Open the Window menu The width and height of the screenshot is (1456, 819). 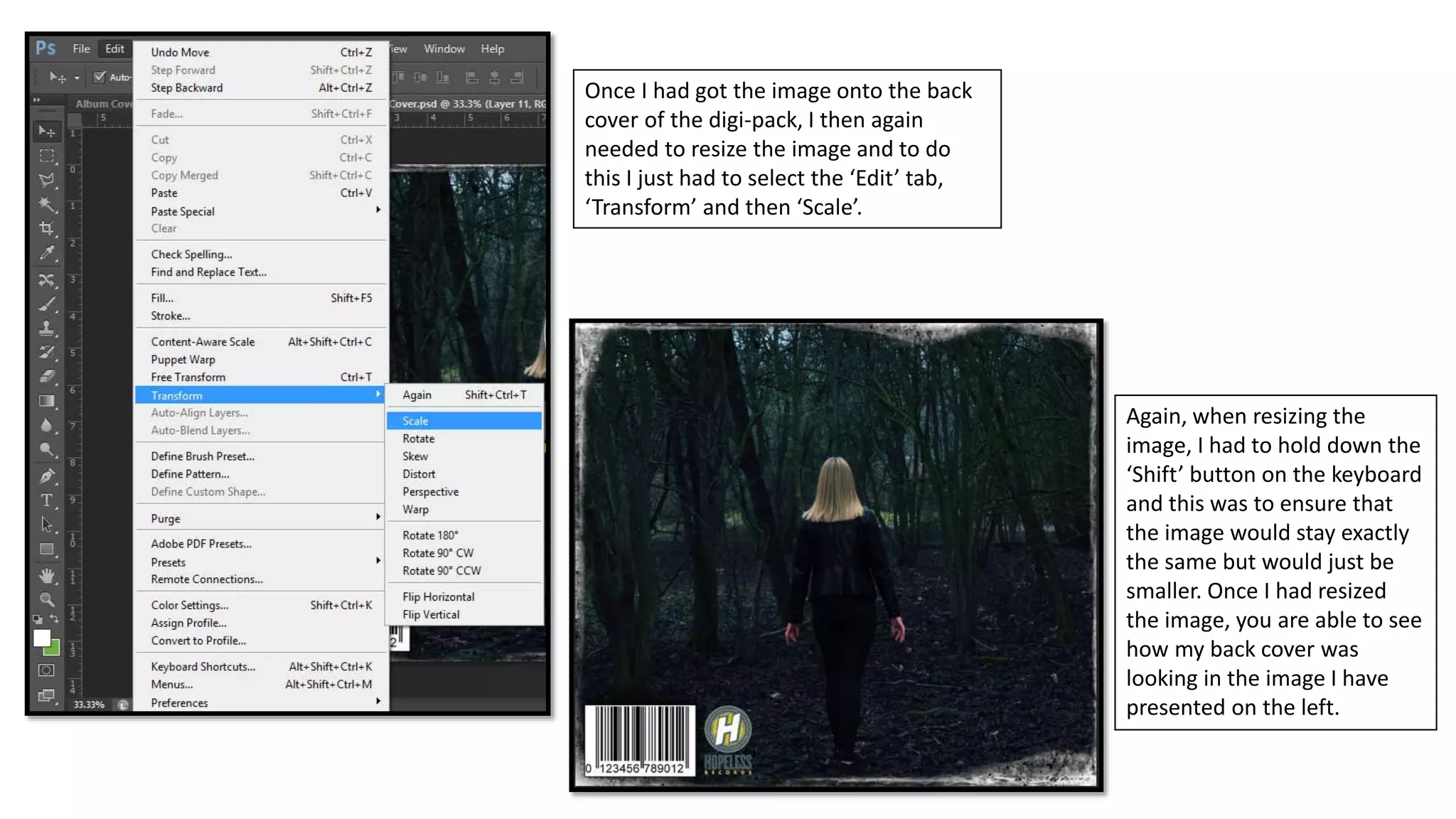click(x=444, y=48)
